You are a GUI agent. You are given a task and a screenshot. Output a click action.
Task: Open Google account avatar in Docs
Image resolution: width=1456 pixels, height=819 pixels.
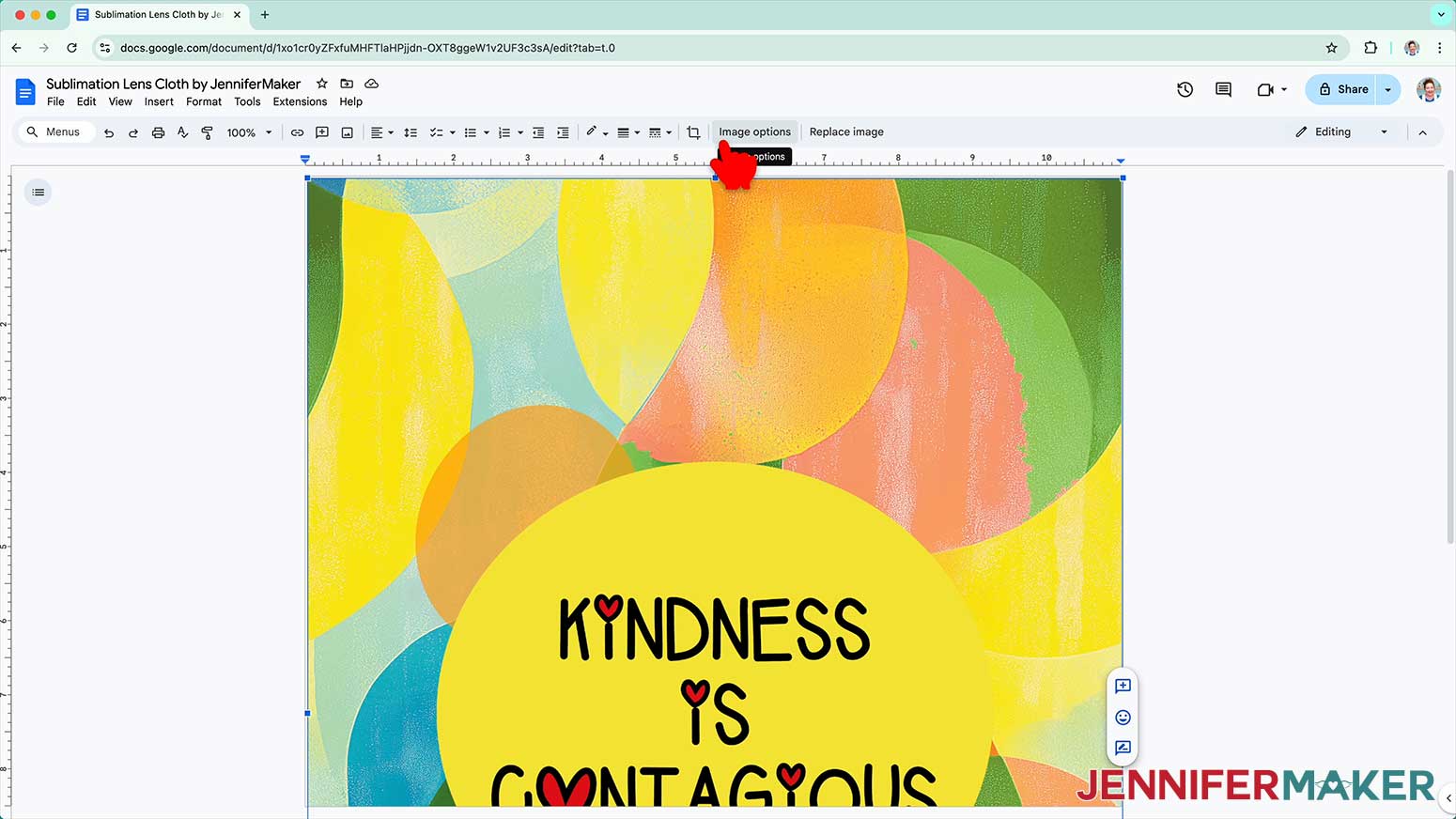coord(1429,89)
